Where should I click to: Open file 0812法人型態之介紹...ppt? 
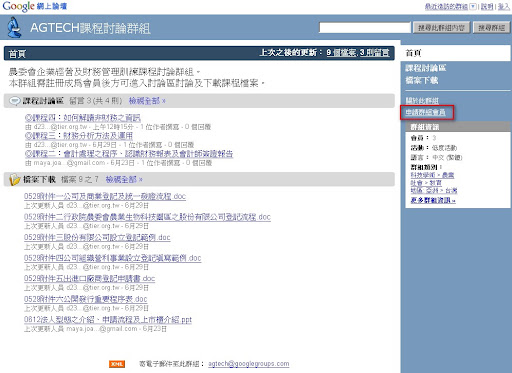point(108,320)
